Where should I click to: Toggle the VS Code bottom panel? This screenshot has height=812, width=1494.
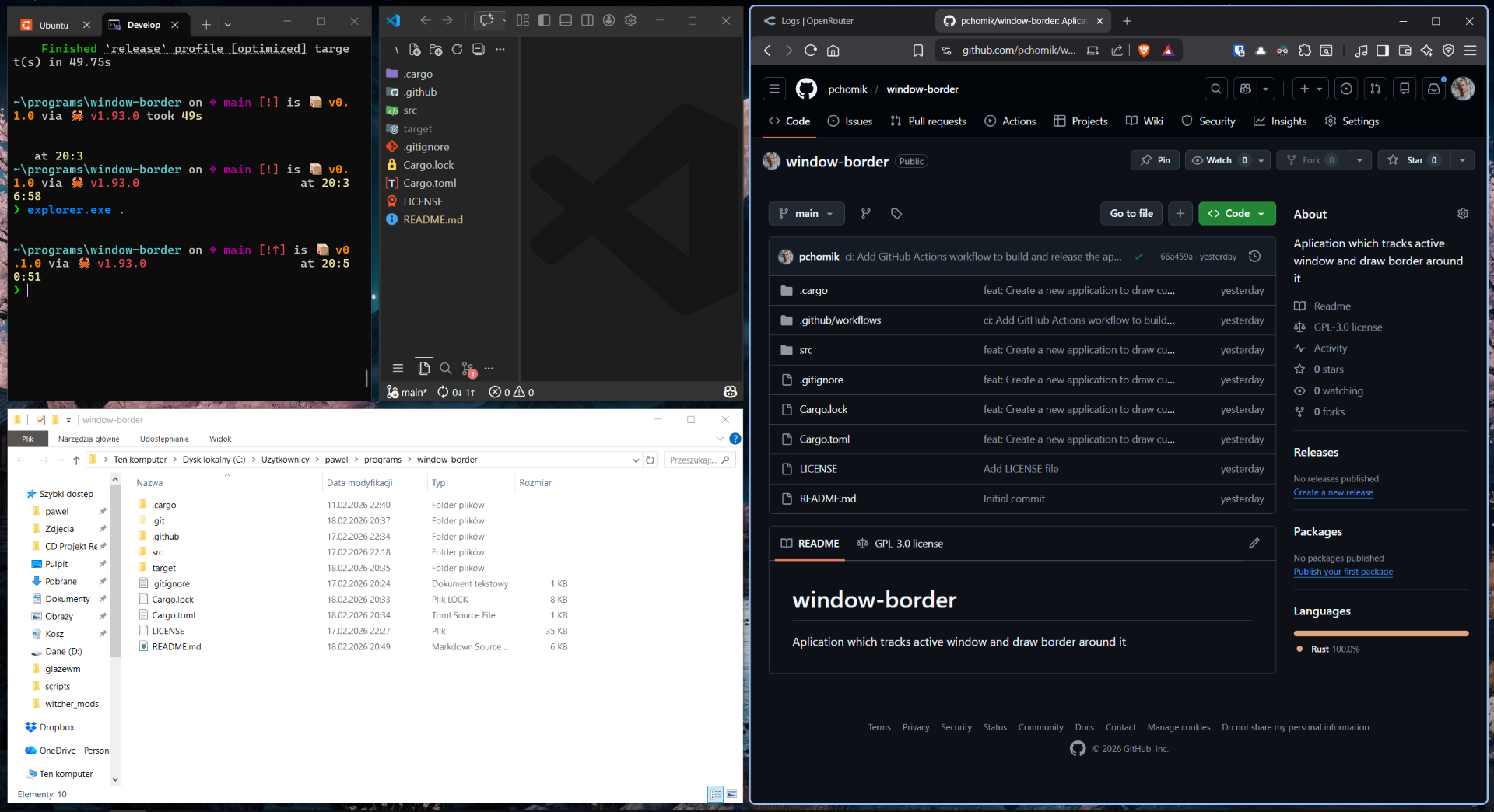(566, 20)
